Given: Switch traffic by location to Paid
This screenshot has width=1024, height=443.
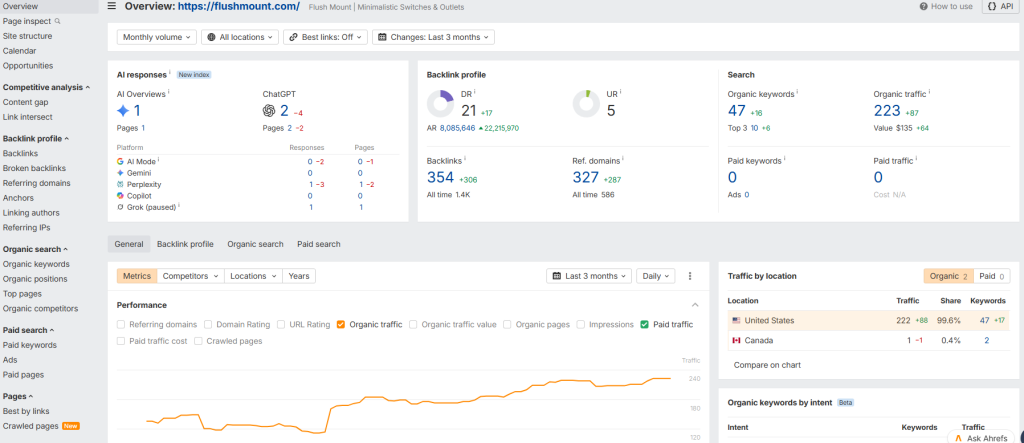Looking at the screenshot, I should tap(992, 276).
